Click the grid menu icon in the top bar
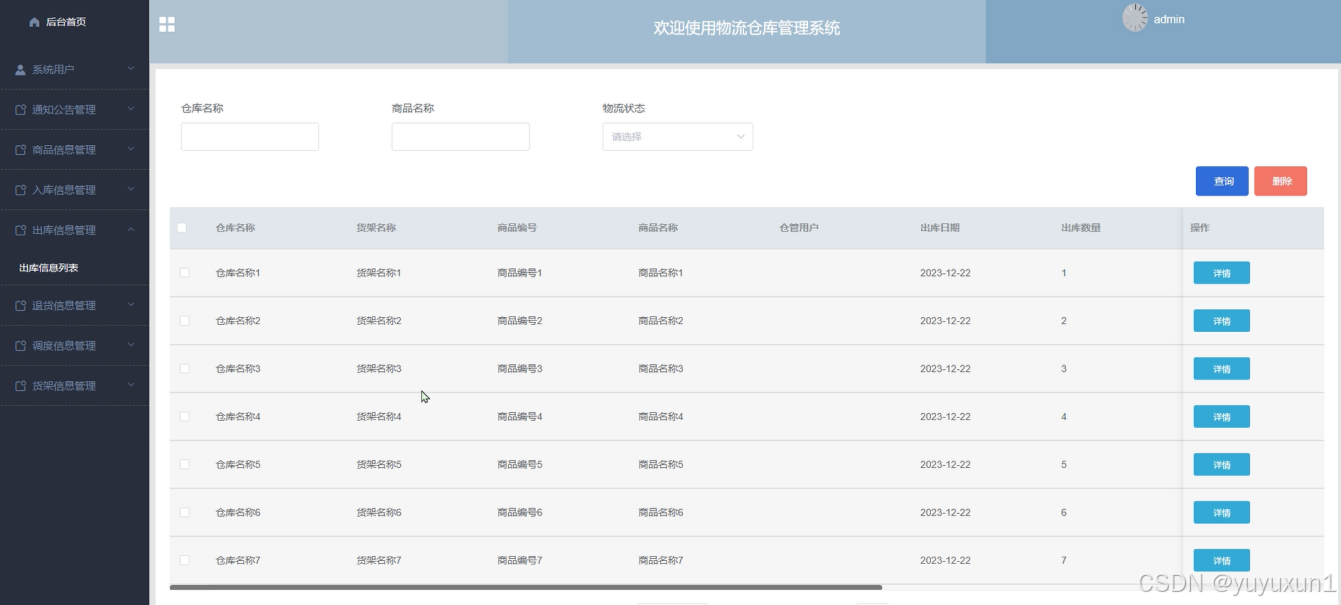 point(167,24)
